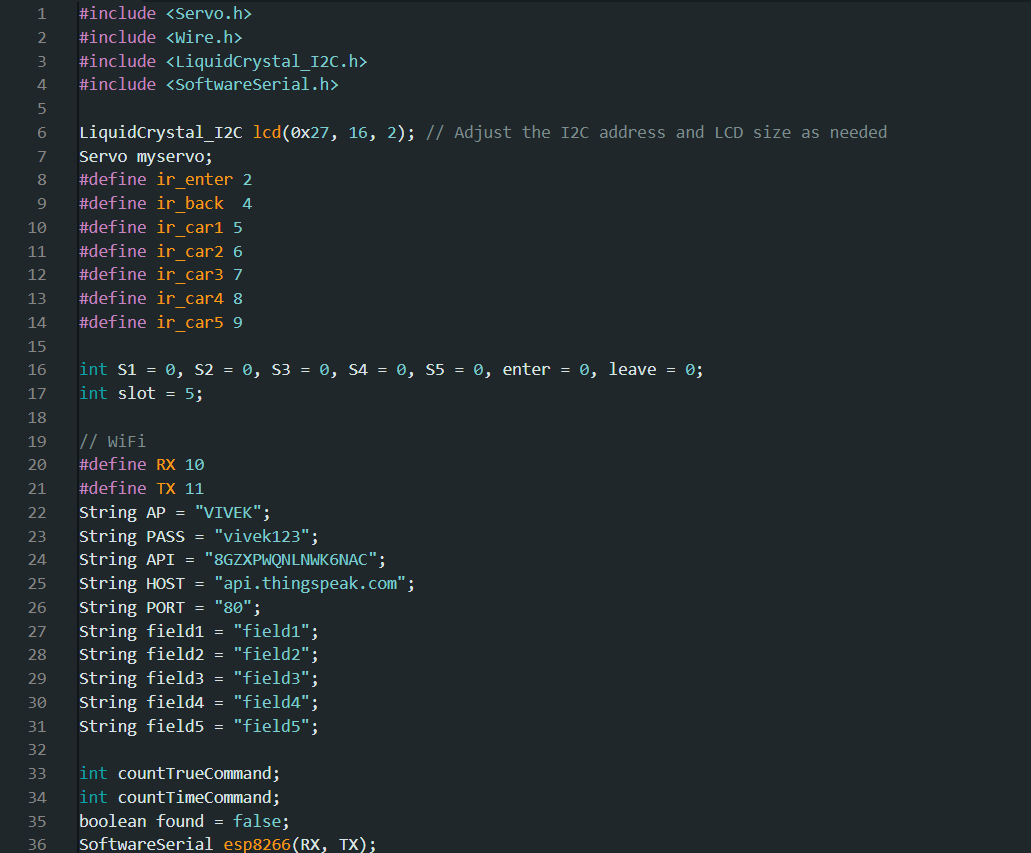Viewport: 1031px width, 853px height.
Task: Place cursor on the ir_car3 macro
Action: [x=190, y=275]
